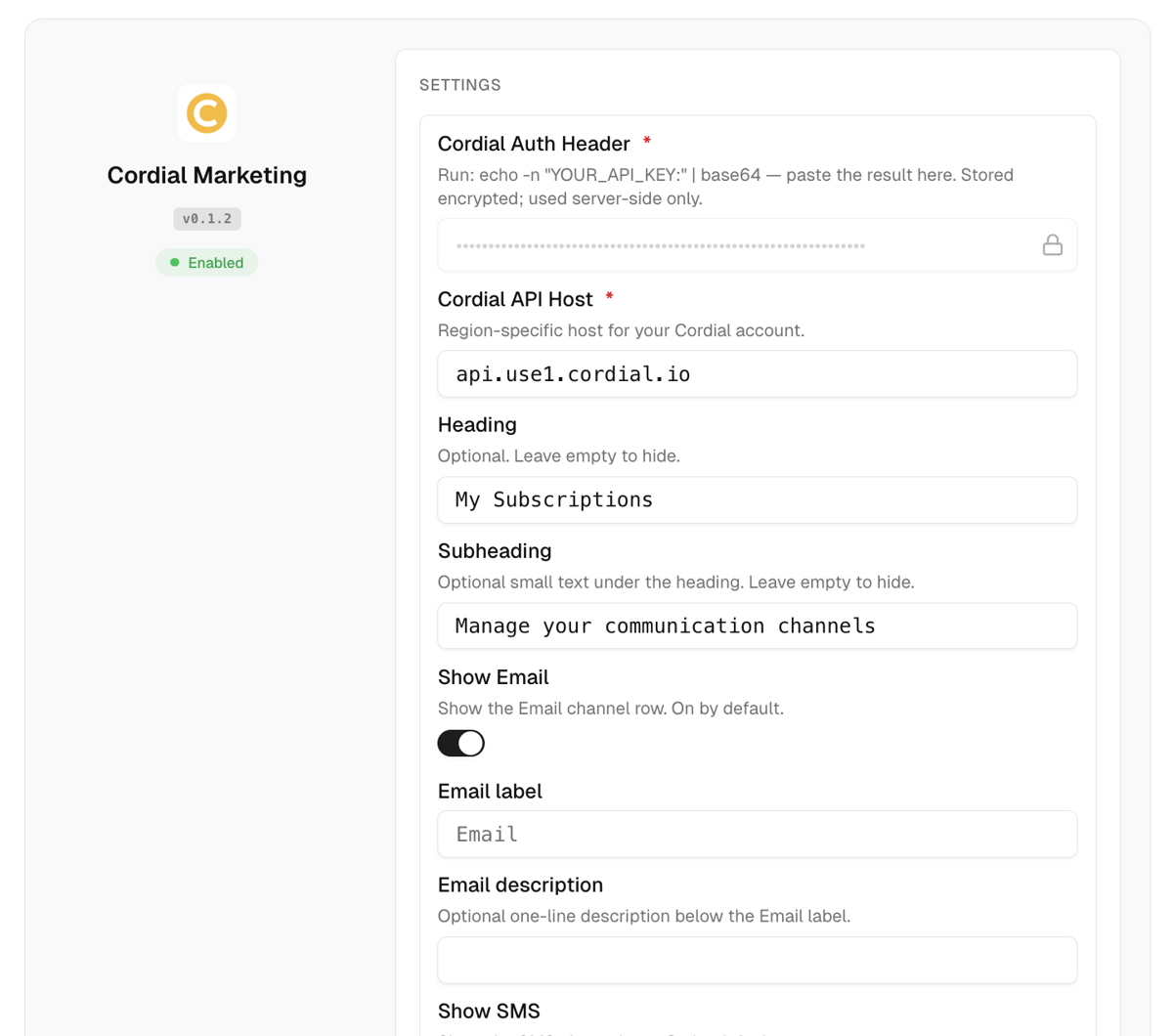
Task: Click the SETTINGS section header
Action: tap(460, 85)
